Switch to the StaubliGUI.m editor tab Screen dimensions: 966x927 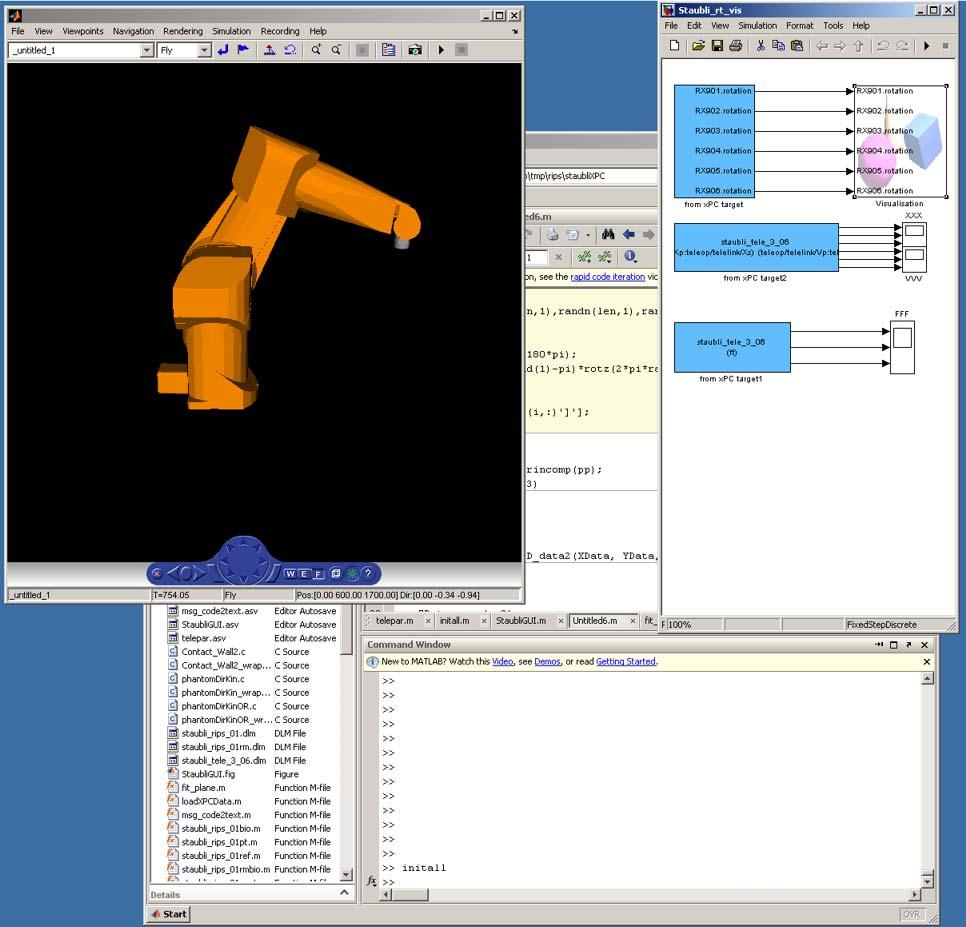[x=521, y=621]
